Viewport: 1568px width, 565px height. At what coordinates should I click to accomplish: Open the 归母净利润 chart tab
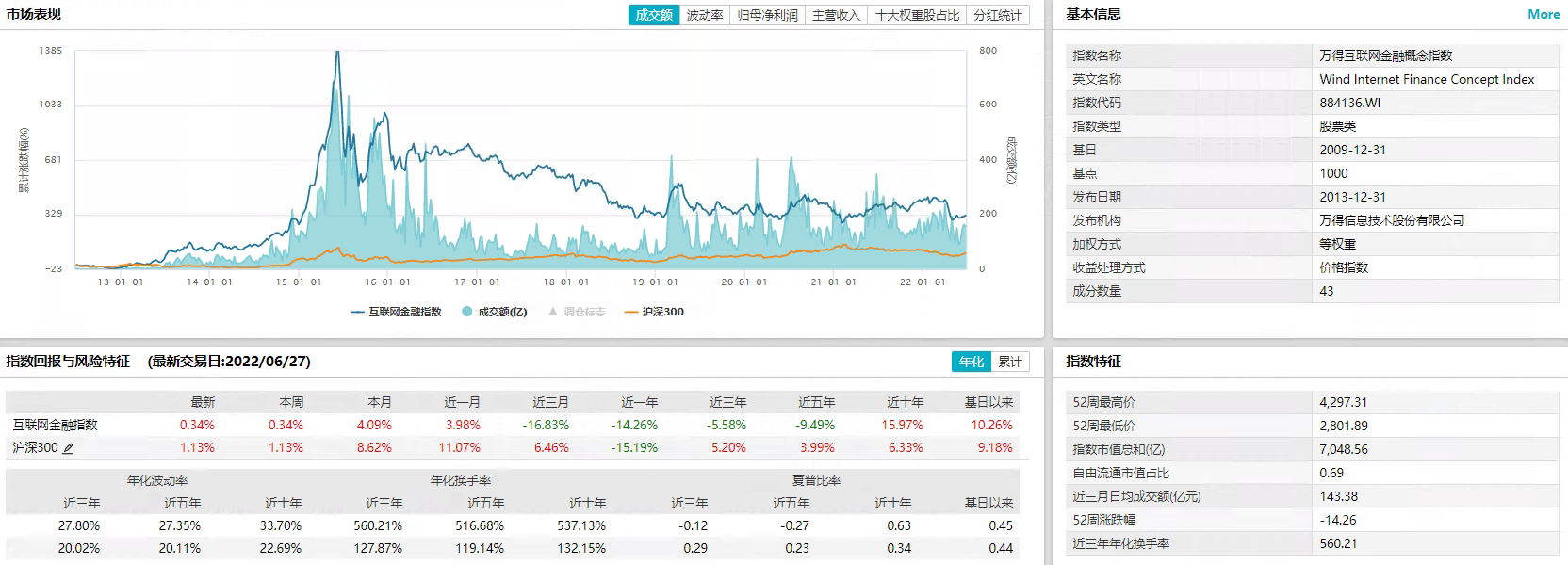coord(767,15)
